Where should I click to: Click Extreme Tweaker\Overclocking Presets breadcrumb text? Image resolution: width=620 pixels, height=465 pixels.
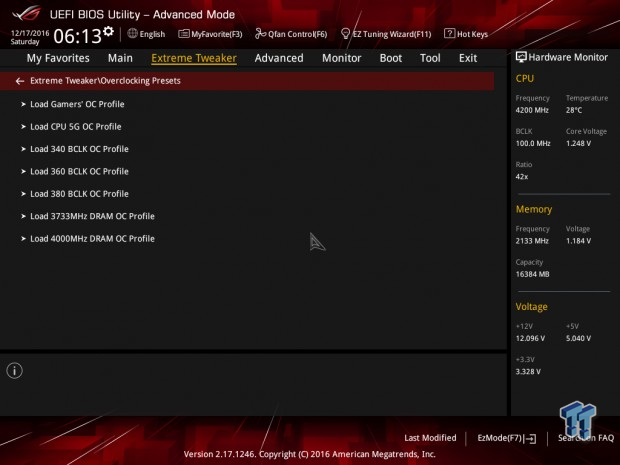pos(106,81)
